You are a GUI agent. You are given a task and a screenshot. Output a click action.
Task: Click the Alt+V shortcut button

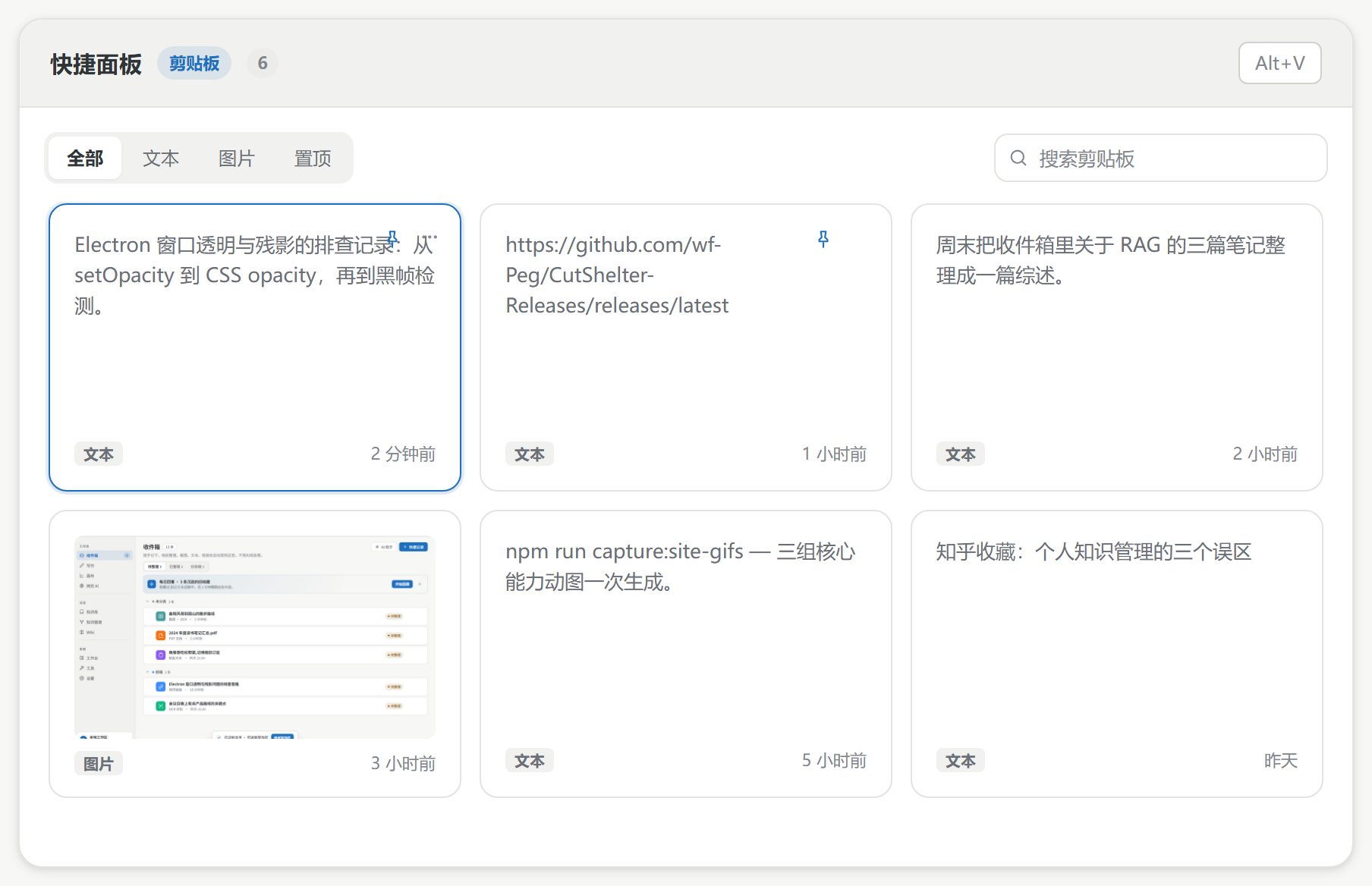(1279, 63)
